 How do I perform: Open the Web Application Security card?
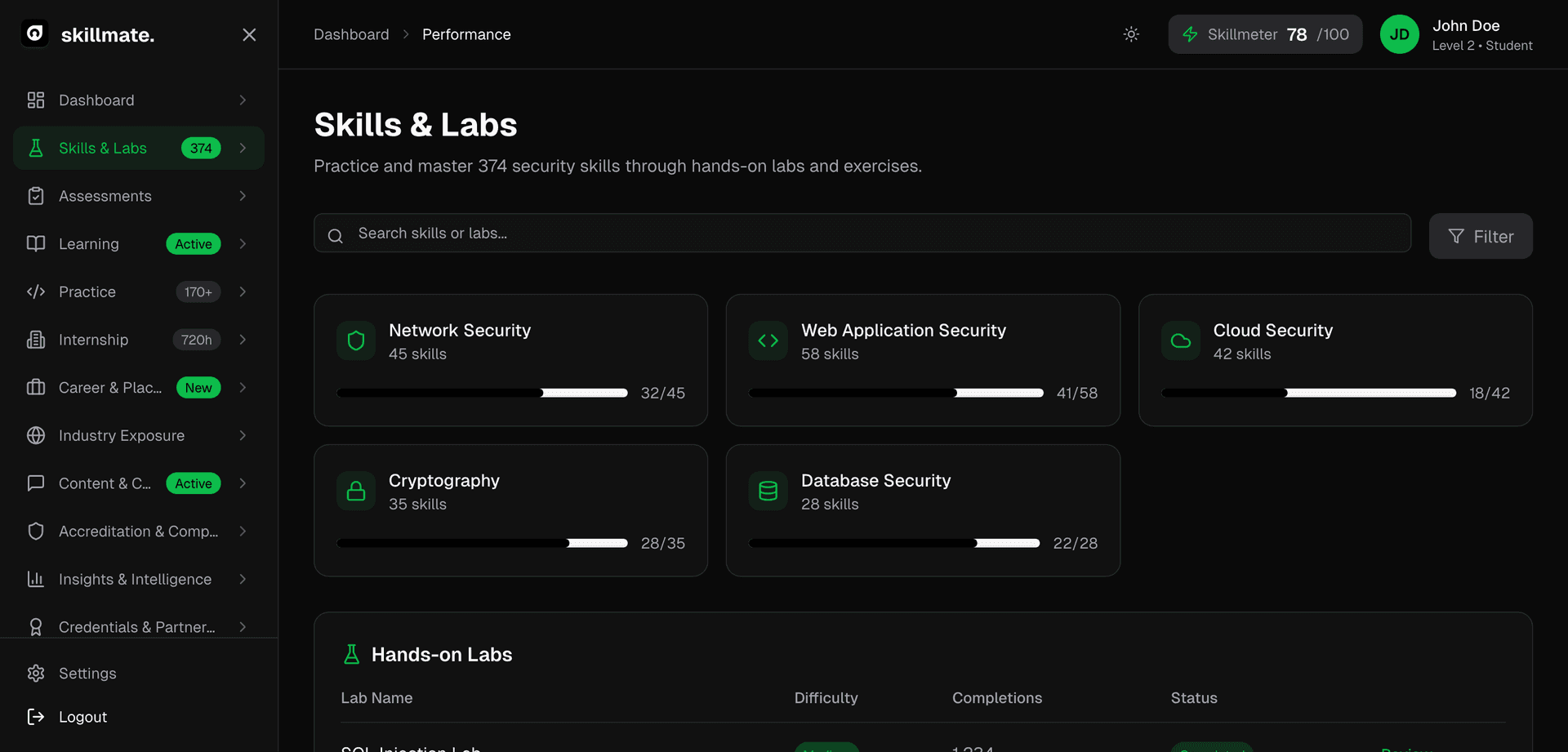(x=923, y=360)
